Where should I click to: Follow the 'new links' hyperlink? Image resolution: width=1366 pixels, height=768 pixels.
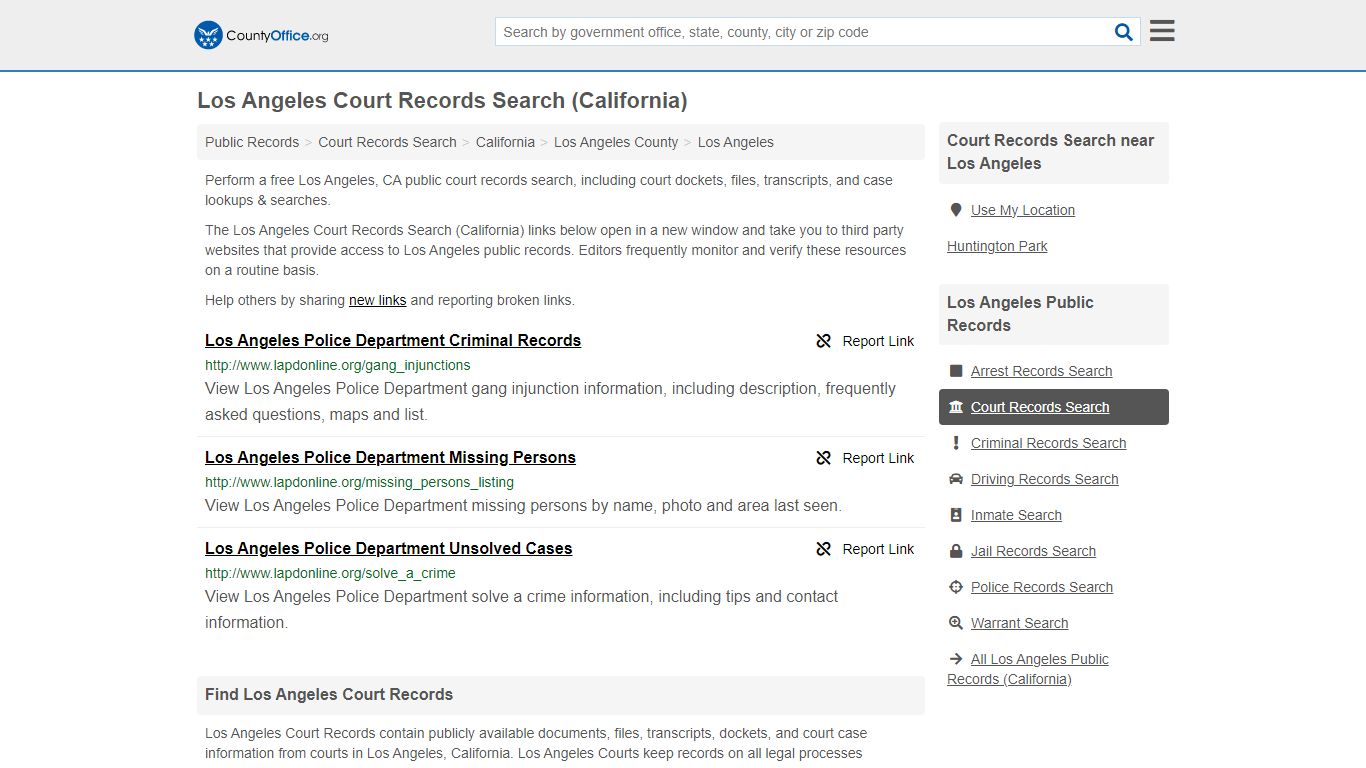coord(377,300)
